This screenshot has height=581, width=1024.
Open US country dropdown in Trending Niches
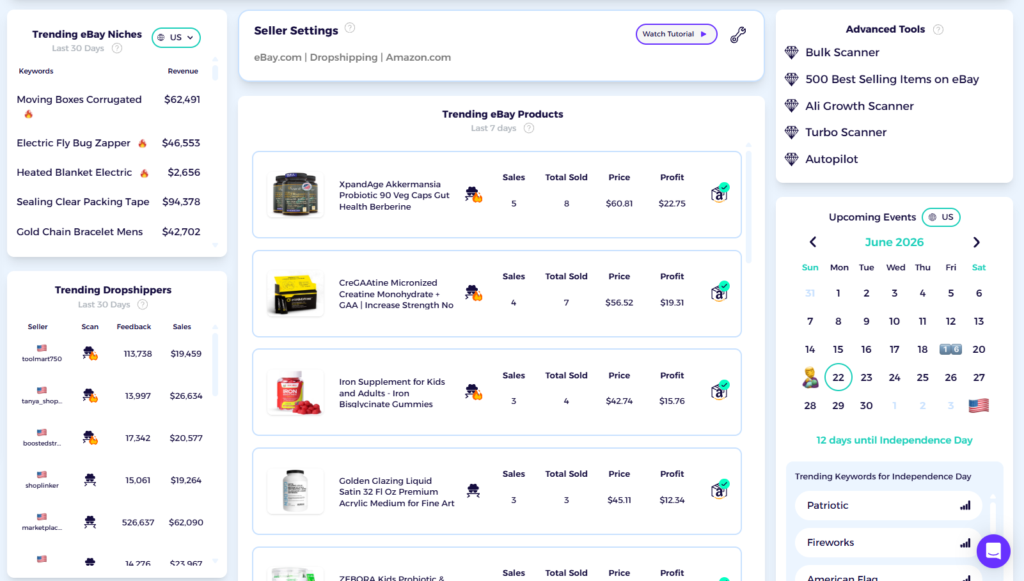click(176, 38)
